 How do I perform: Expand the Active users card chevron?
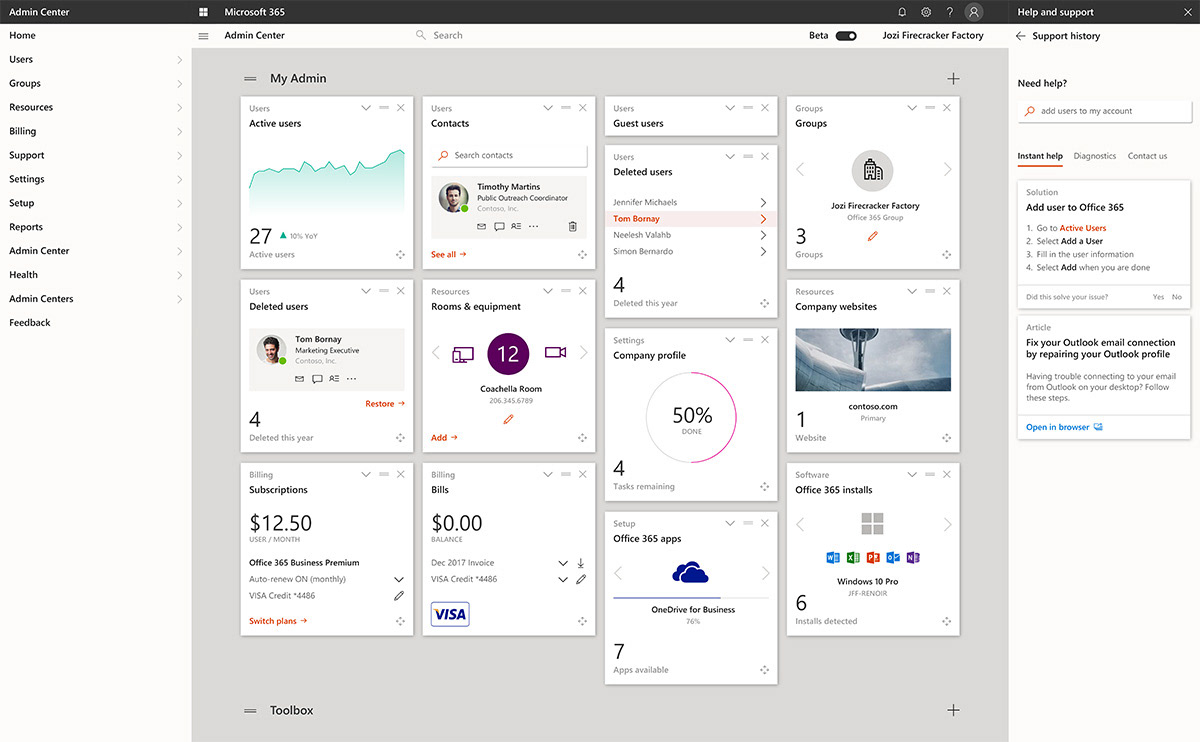[x=366, y=108]
